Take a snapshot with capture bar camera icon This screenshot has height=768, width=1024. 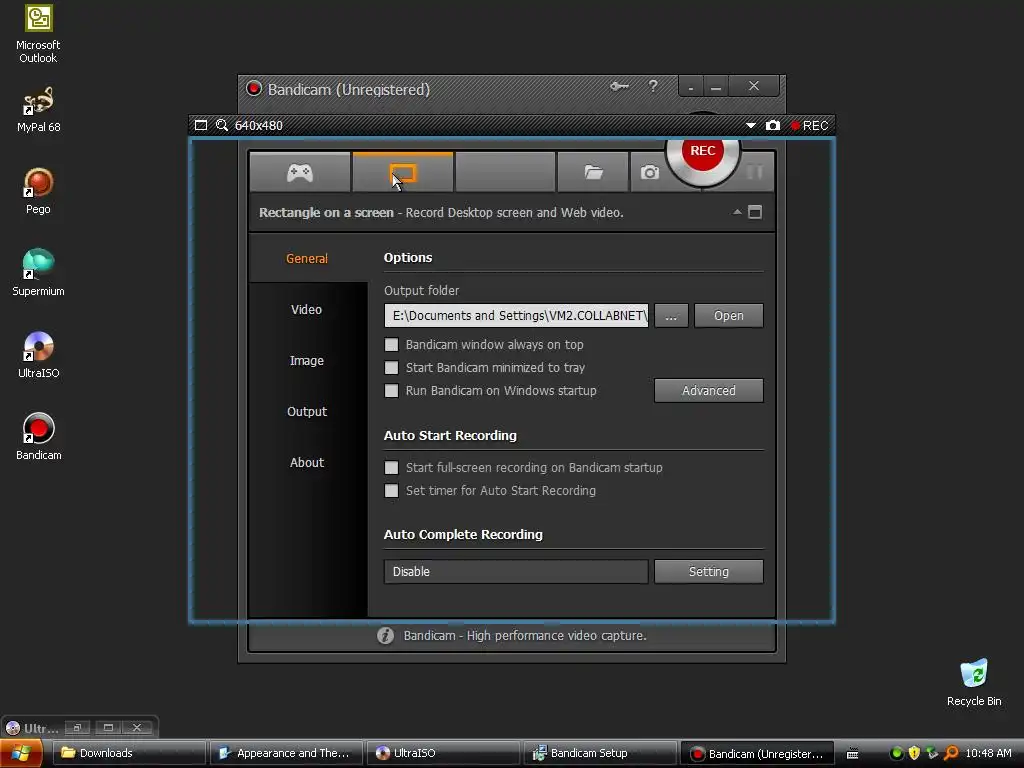click(x=773, y=125)
